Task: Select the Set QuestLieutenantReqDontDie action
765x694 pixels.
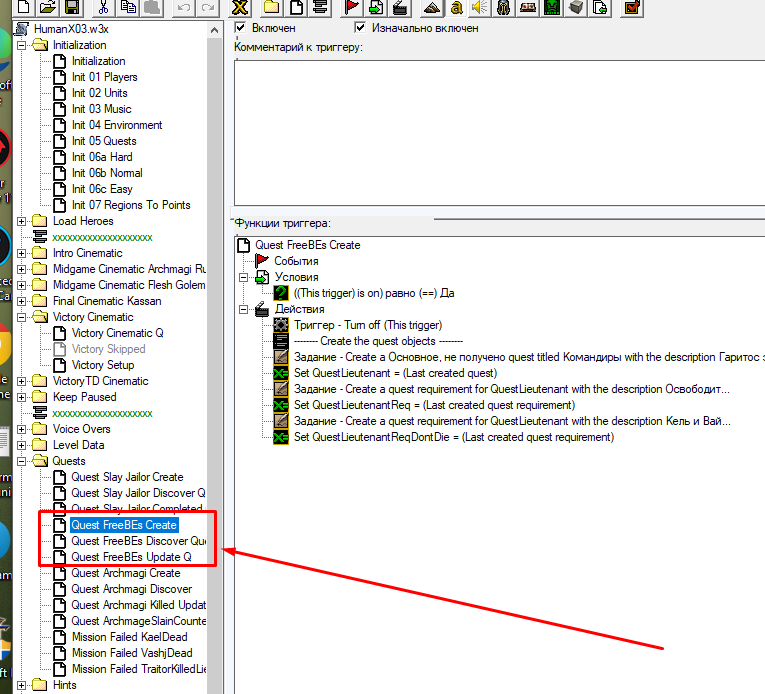Action: [x=454, y=437]
